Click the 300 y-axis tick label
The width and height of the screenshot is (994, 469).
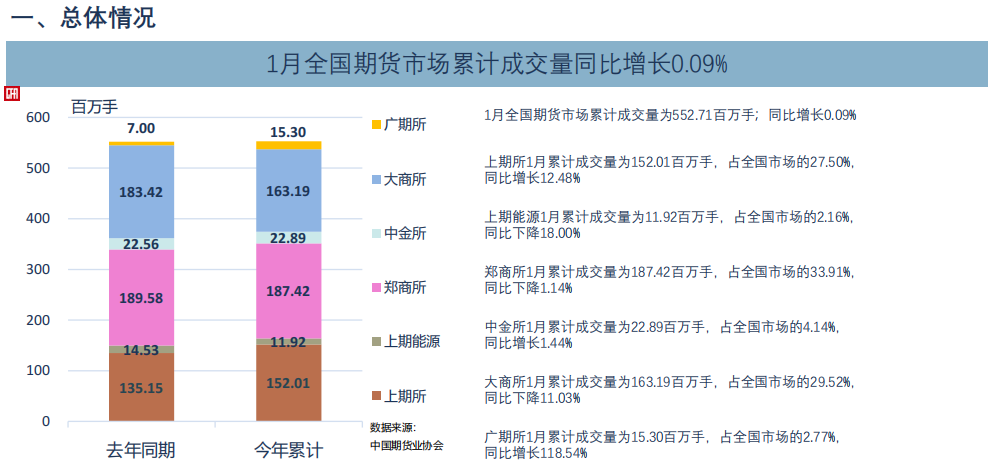[38, 269]
